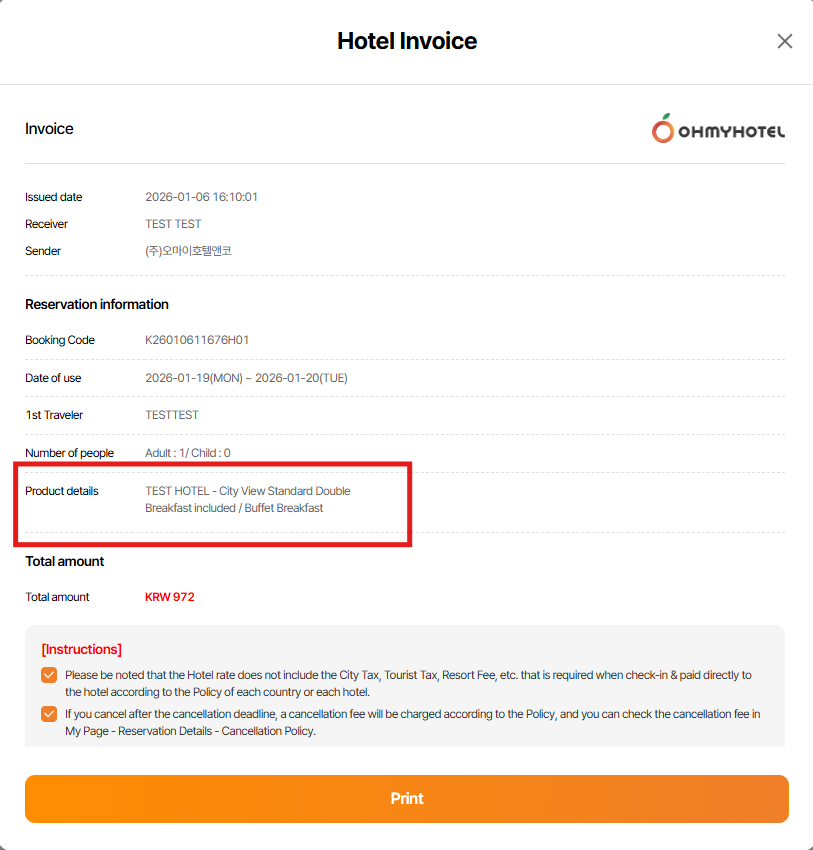The width and height of the screenshot is (813, 850).
Task: Click the Sender company name
Action: pos(188,251)
